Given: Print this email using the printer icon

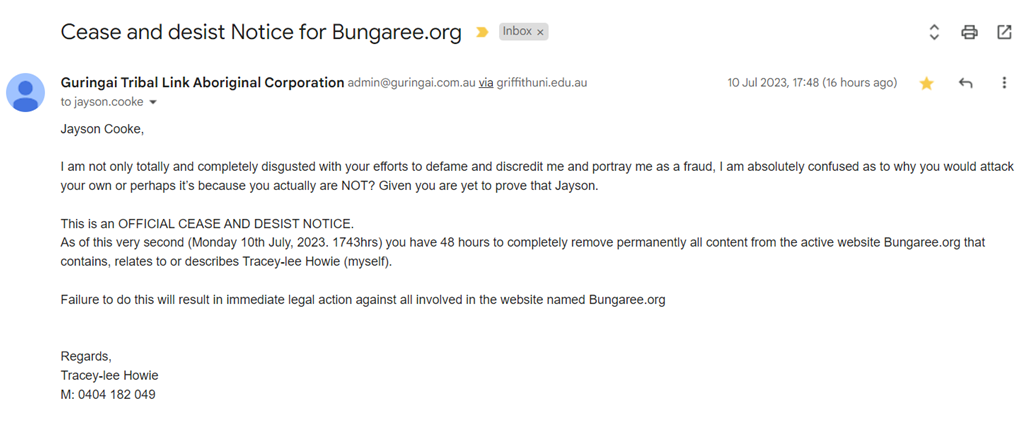Looking at the screenshot, I should click(969, 32).
